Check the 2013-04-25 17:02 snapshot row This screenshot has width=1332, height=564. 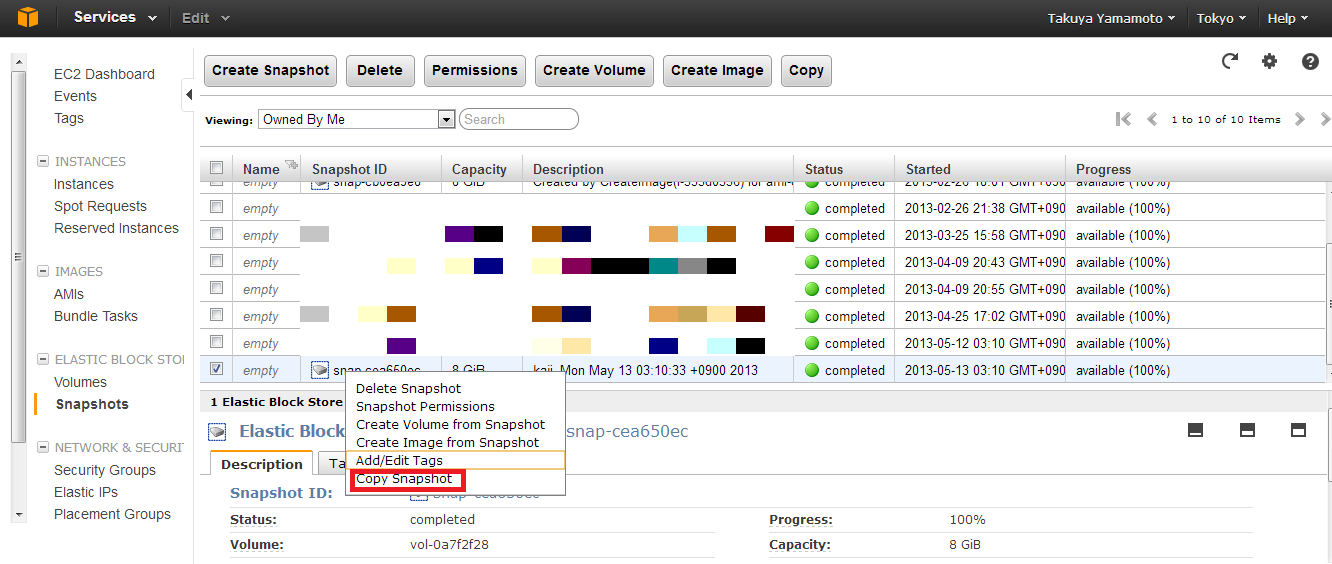(216, 315)
